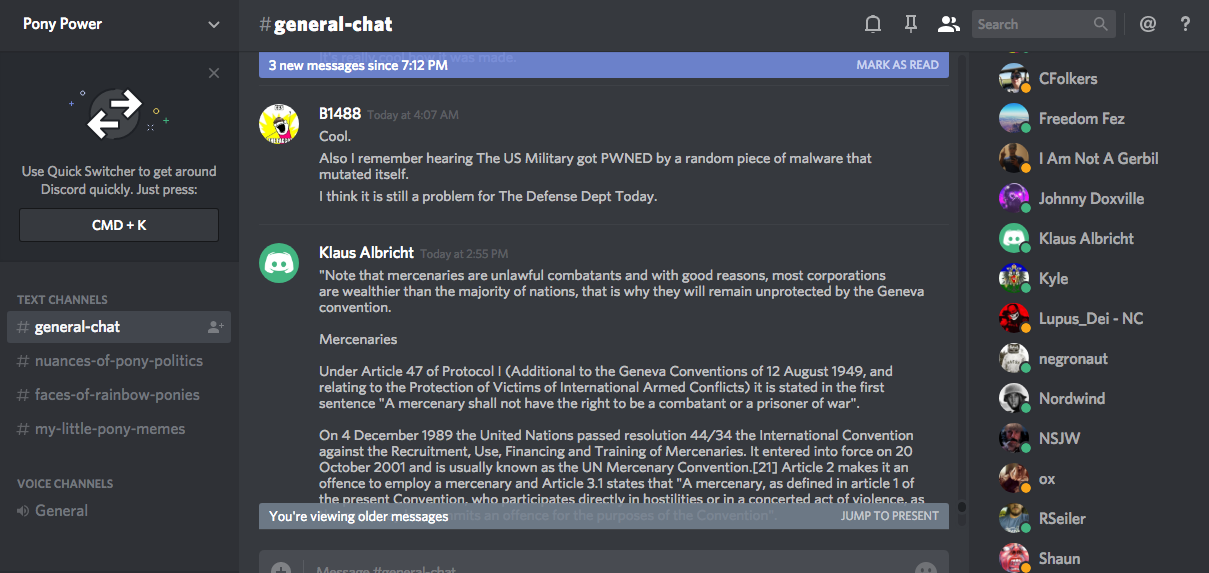Screen dimensions: 1209x573
Task: Switch to my-little-pony-memes channel
Action: (x=110, y=429)
